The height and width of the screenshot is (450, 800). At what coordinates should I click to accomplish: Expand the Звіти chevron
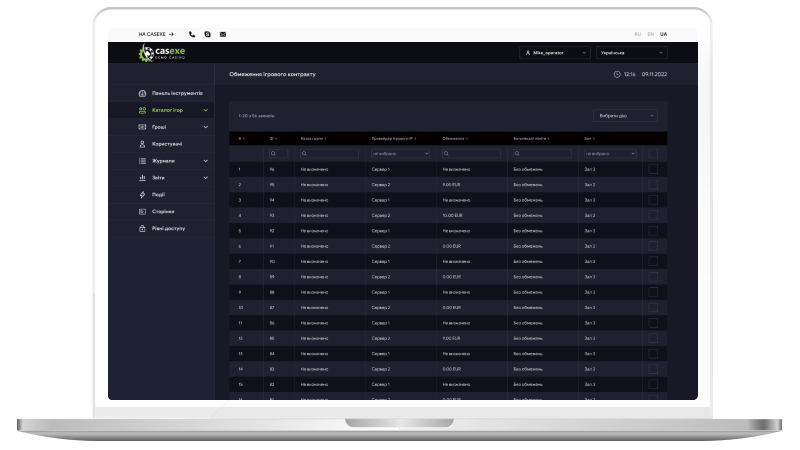pyautogui.click(x=206, y=178)
